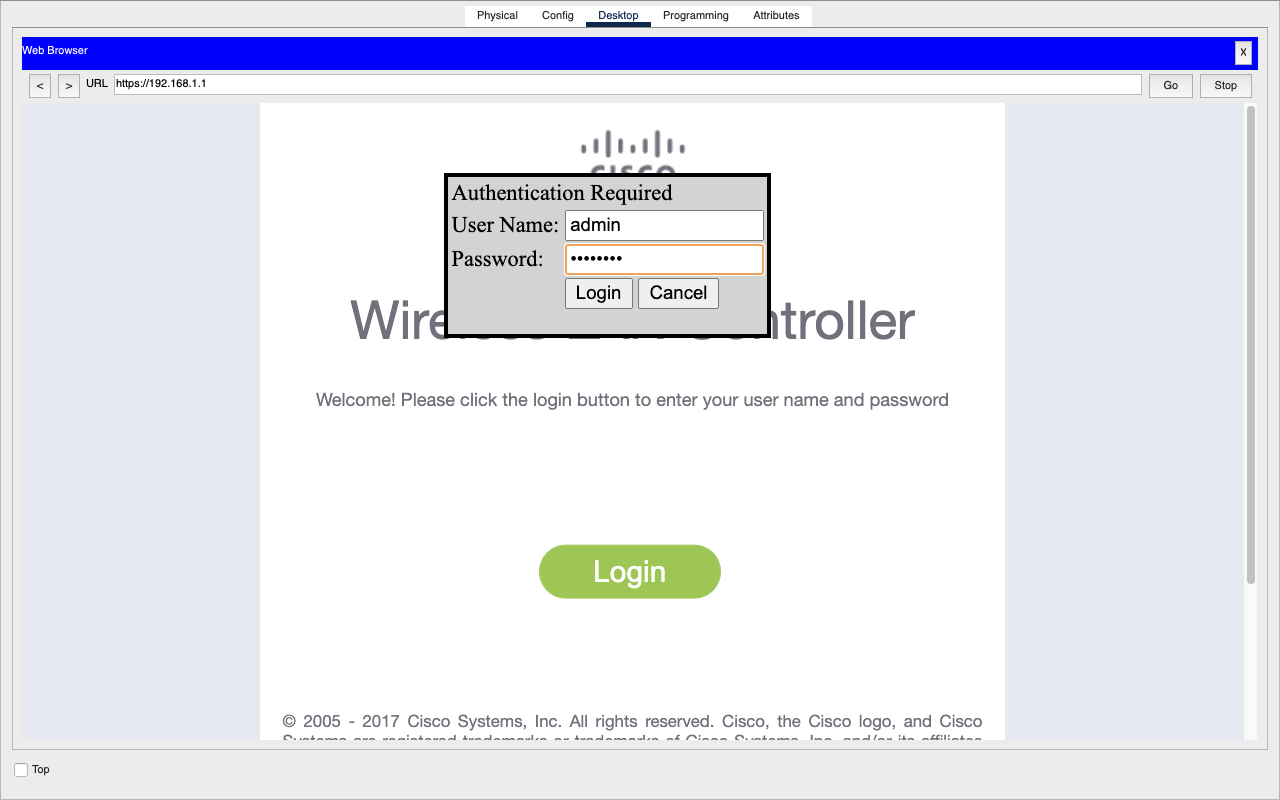Focus the URL address field
The image size is (1280, 800).
pos(627,85)
